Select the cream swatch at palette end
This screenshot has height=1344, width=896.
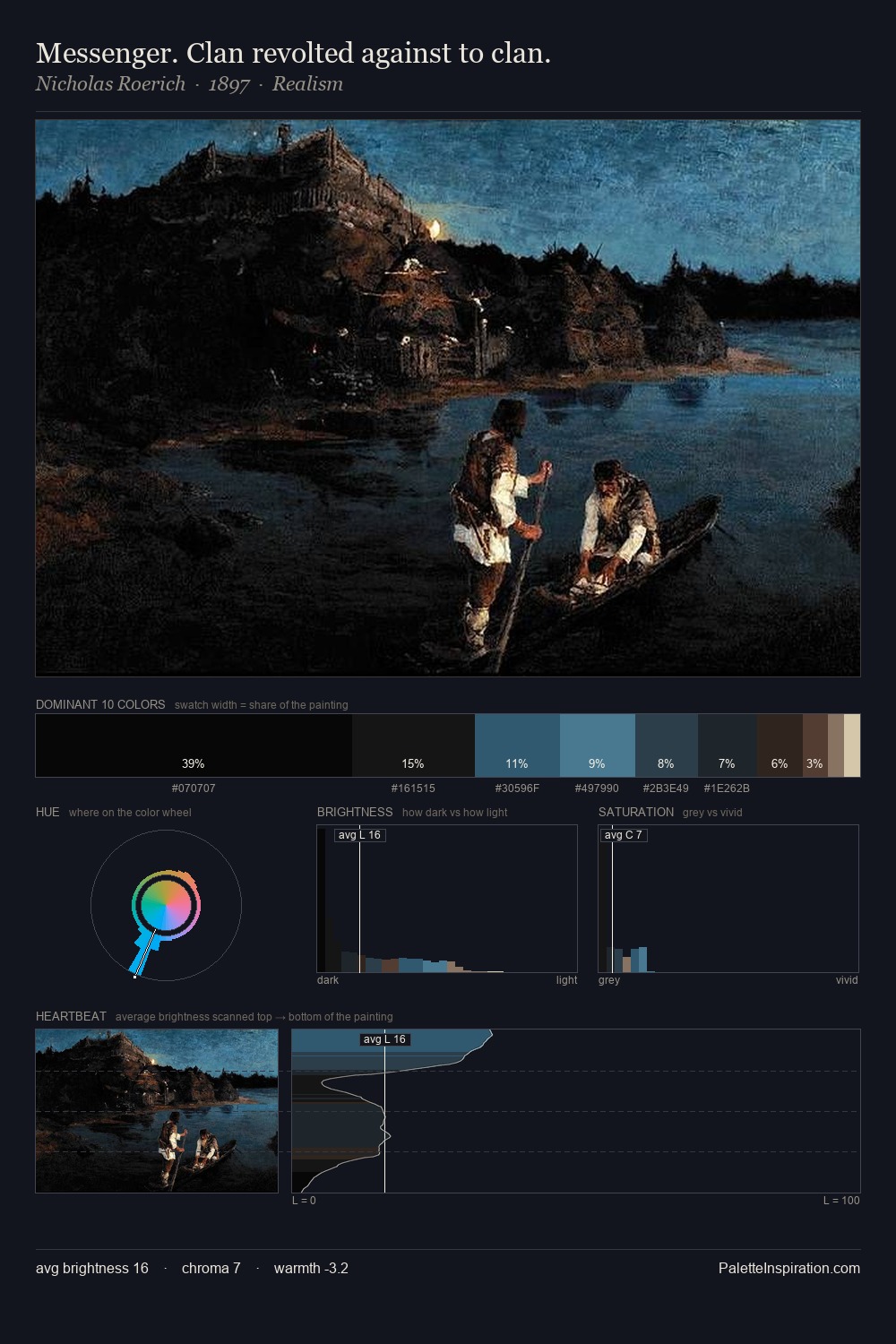[x=852, y=745]
